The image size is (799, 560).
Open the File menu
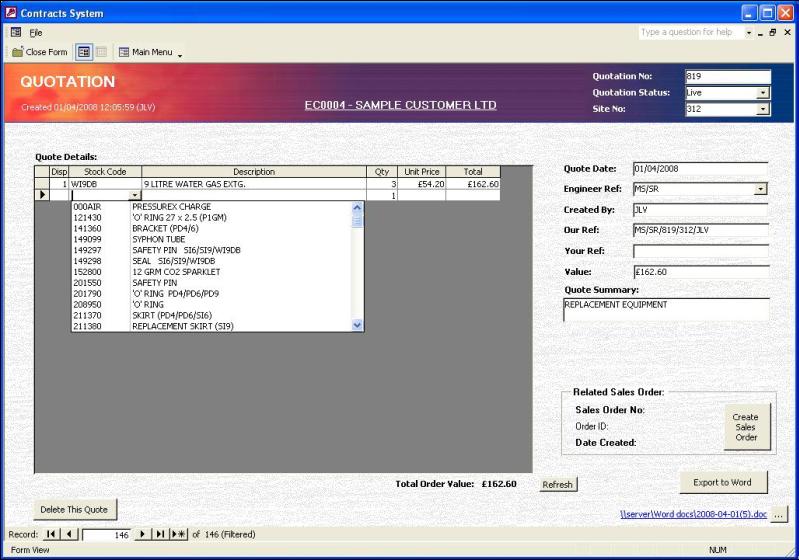35,32
